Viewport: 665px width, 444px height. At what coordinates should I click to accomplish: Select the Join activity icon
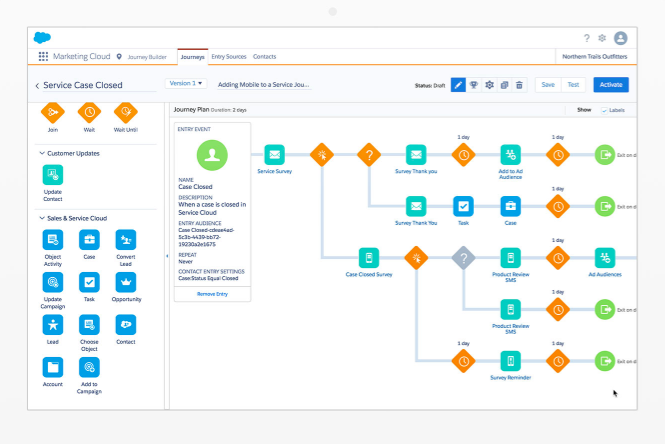tap(53, 112)
